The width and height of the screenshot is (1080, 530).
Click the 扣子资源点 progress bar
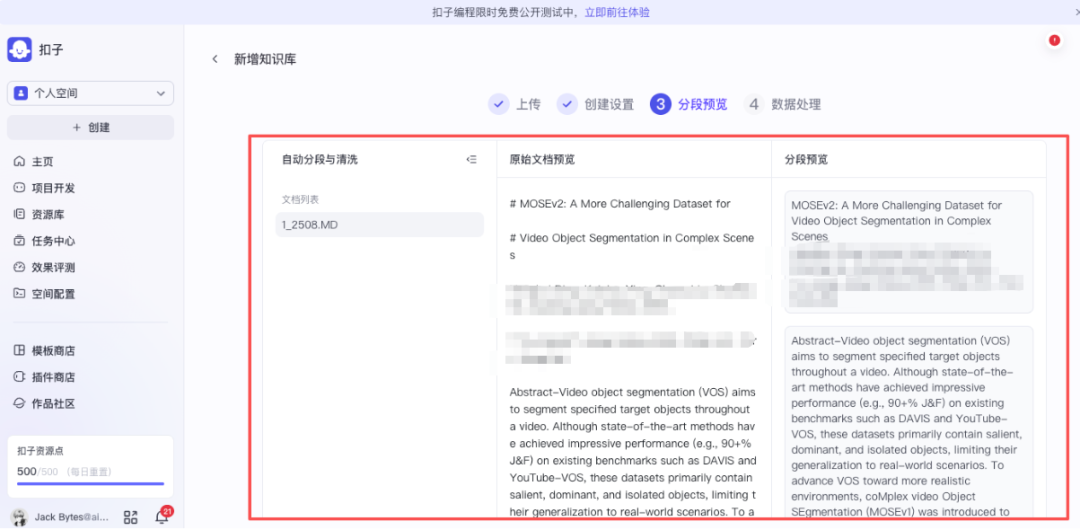pos(90,484)
